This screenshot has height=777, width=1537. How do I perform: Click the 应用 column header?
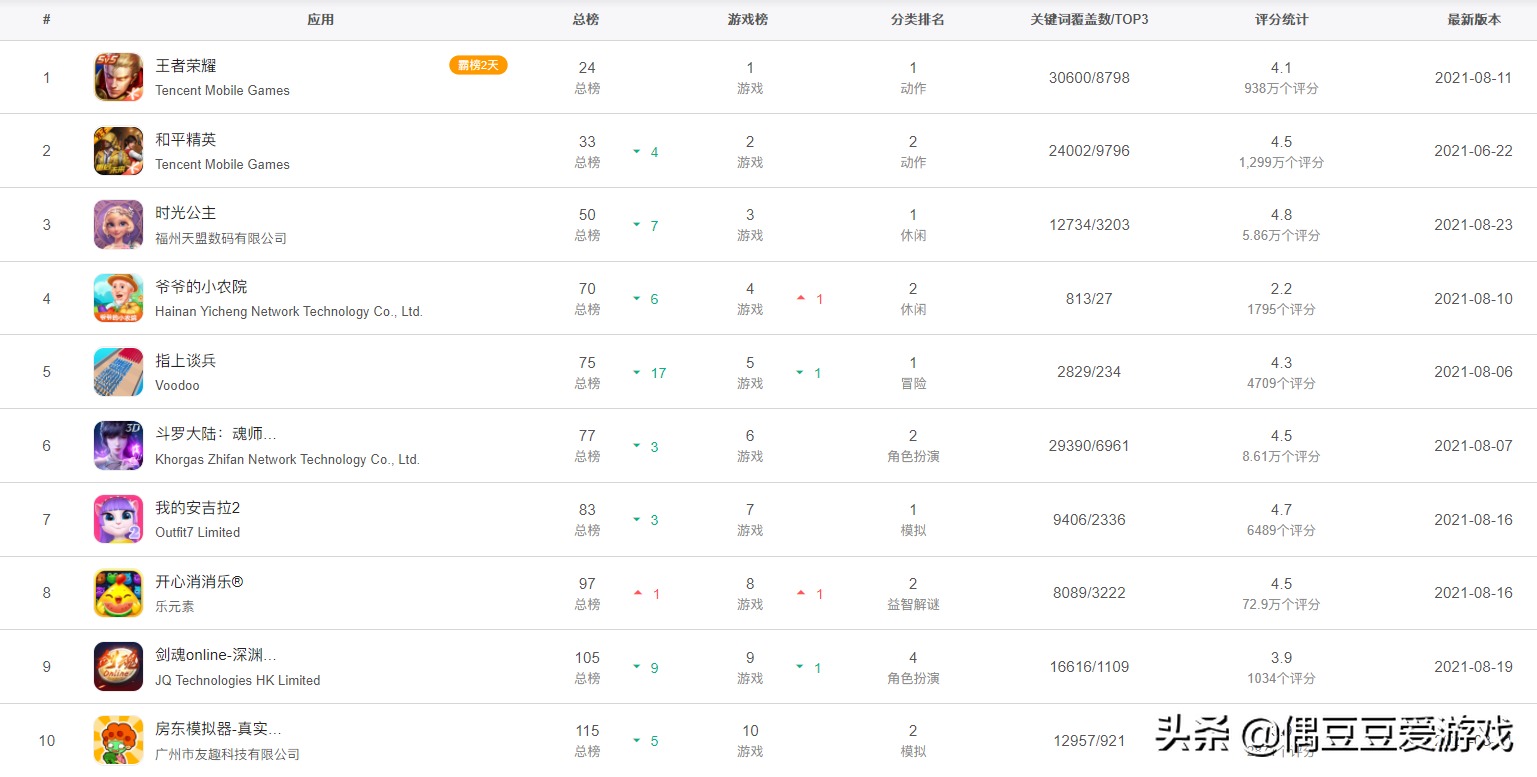pos(320,20)
